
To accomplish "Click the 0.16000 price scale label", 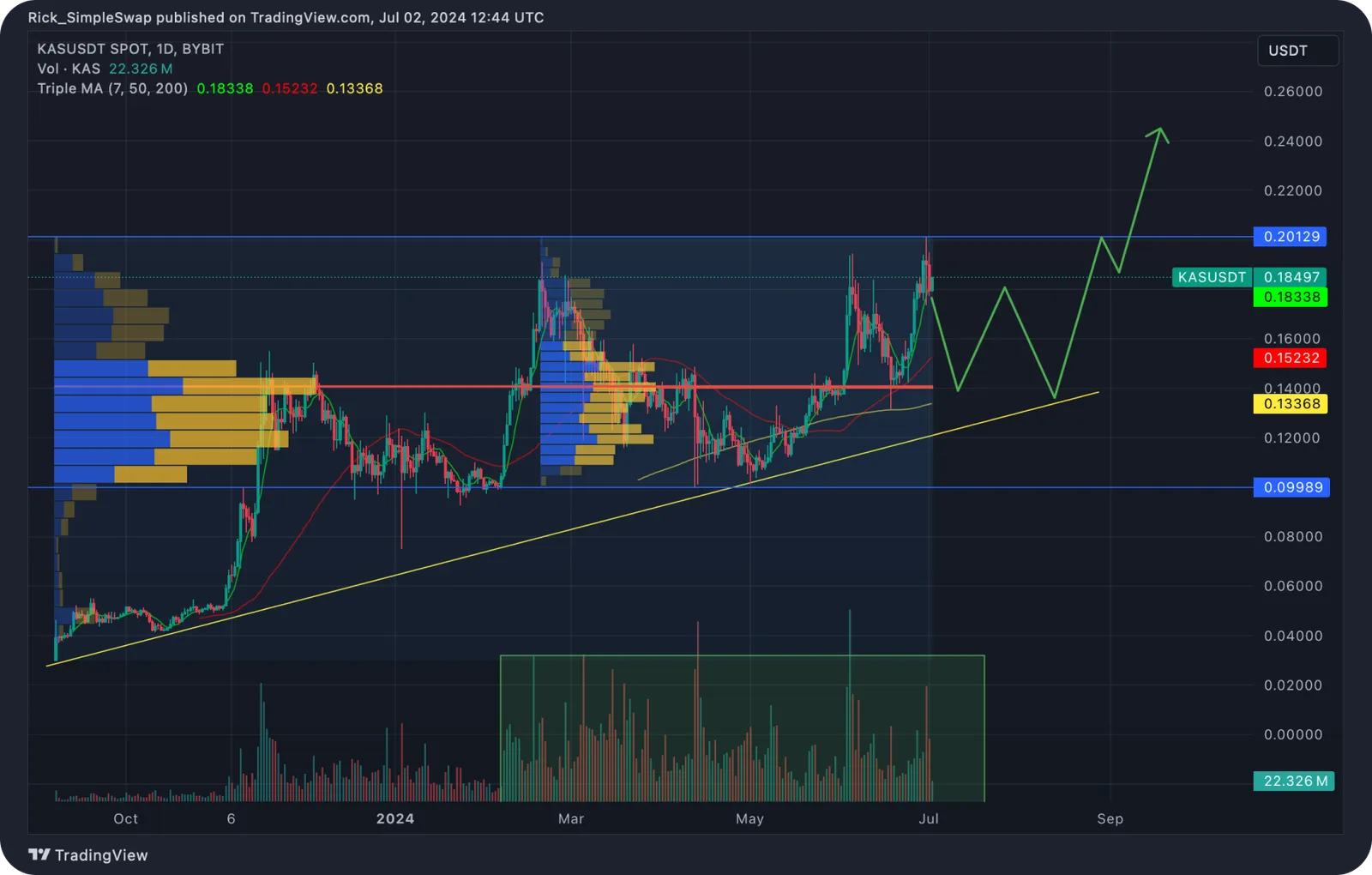I will pyautogui.click(x=1292, y=339).
